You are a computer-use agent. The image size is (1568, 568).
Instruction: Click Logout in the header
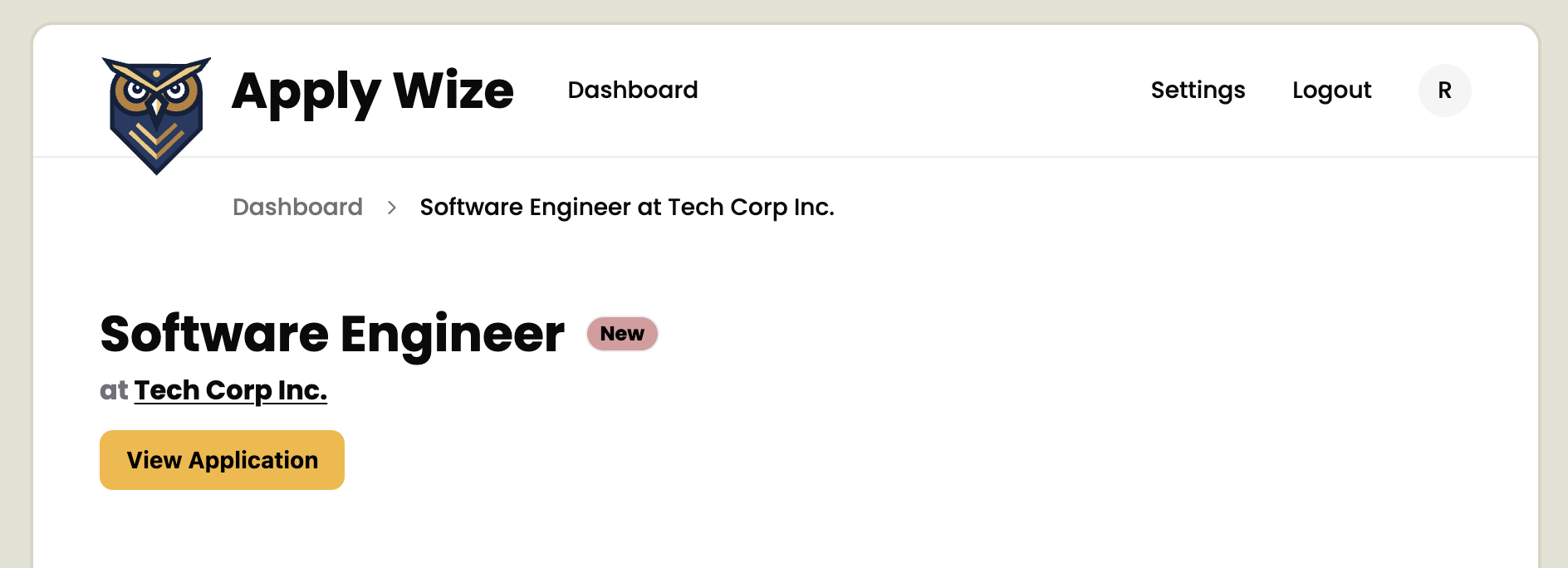1332,91
